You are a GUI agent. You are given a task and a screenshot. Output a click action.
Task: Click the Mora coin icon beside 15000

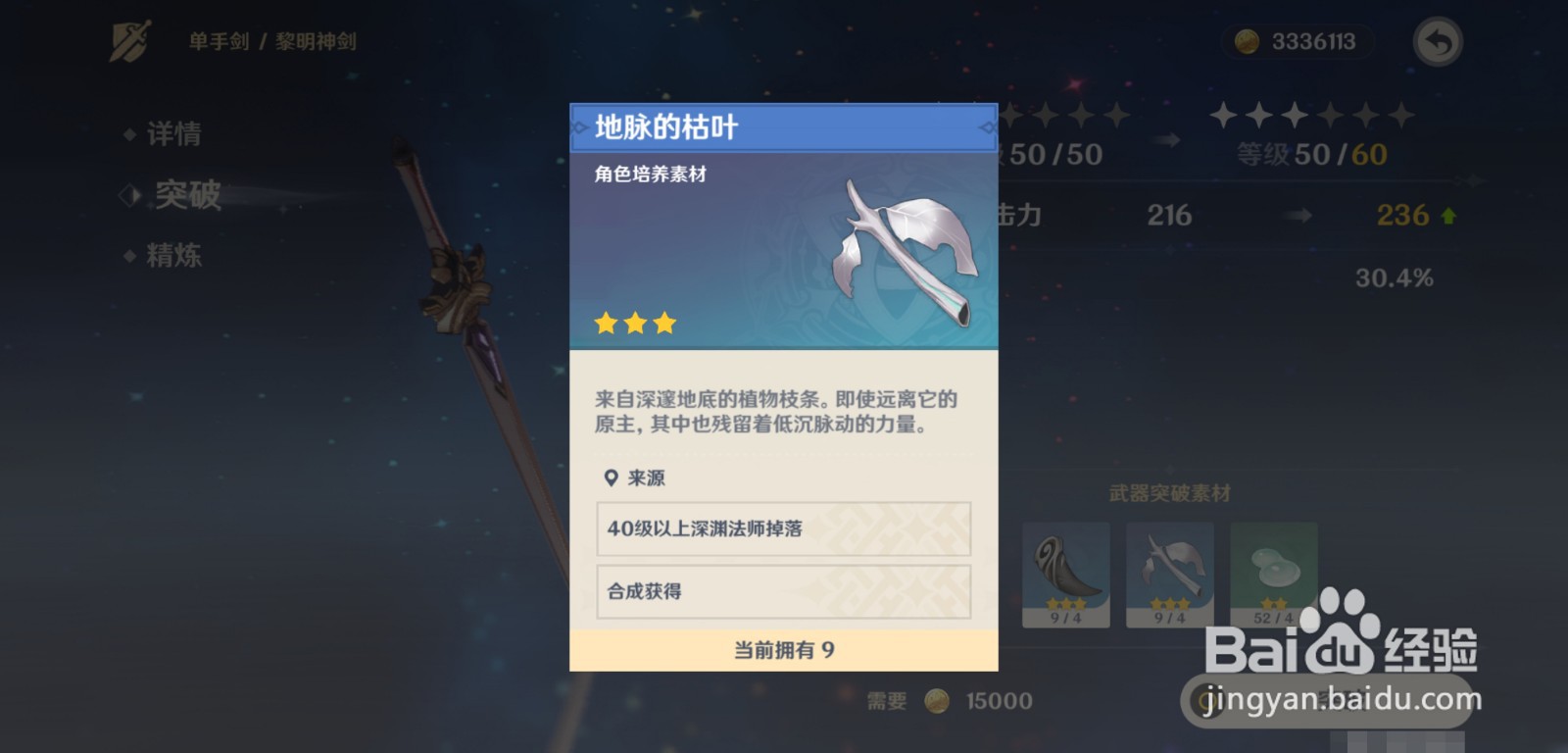937,700
